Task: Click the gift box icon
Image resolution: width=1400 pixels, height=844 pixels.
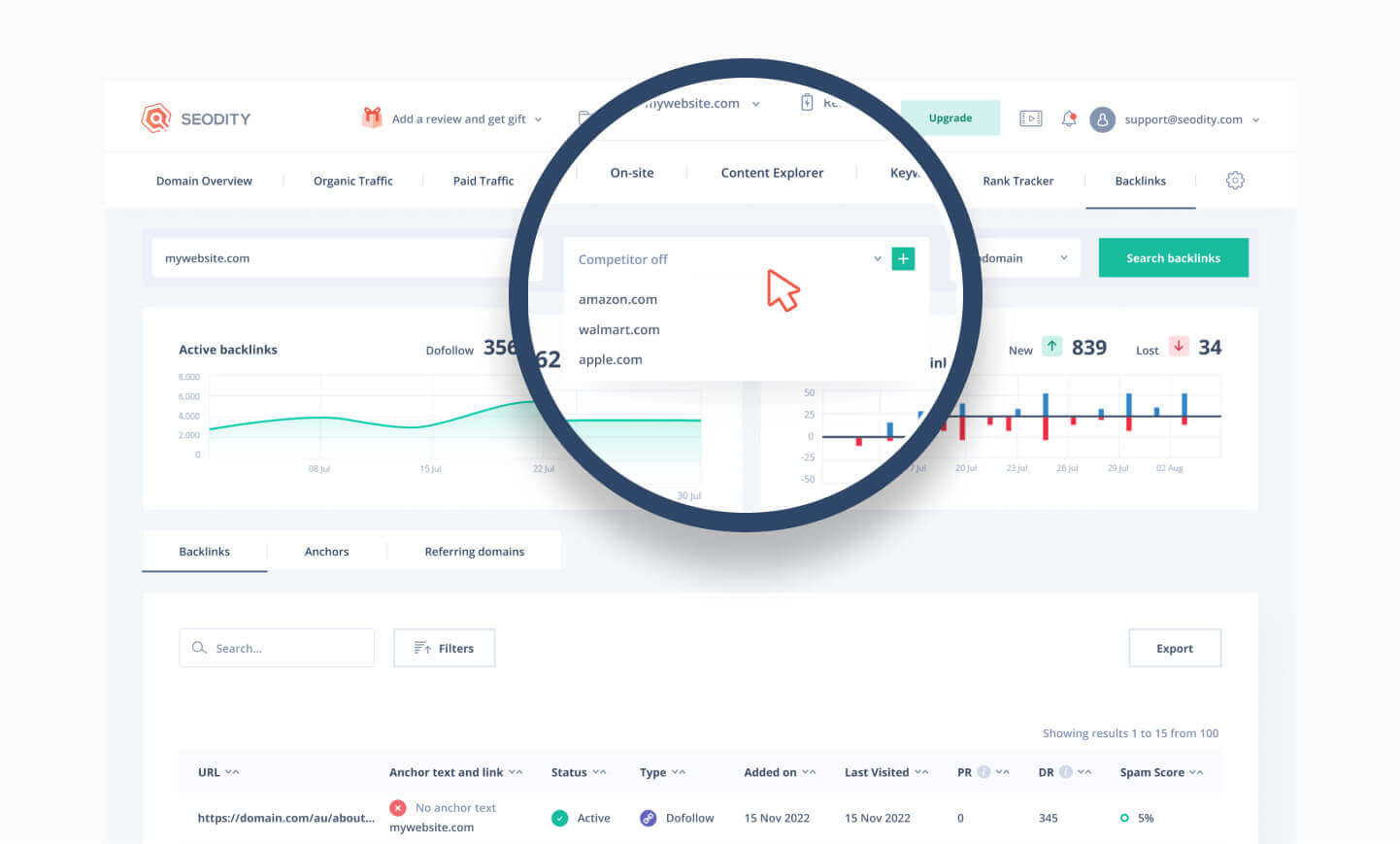Action: (372, 118)
